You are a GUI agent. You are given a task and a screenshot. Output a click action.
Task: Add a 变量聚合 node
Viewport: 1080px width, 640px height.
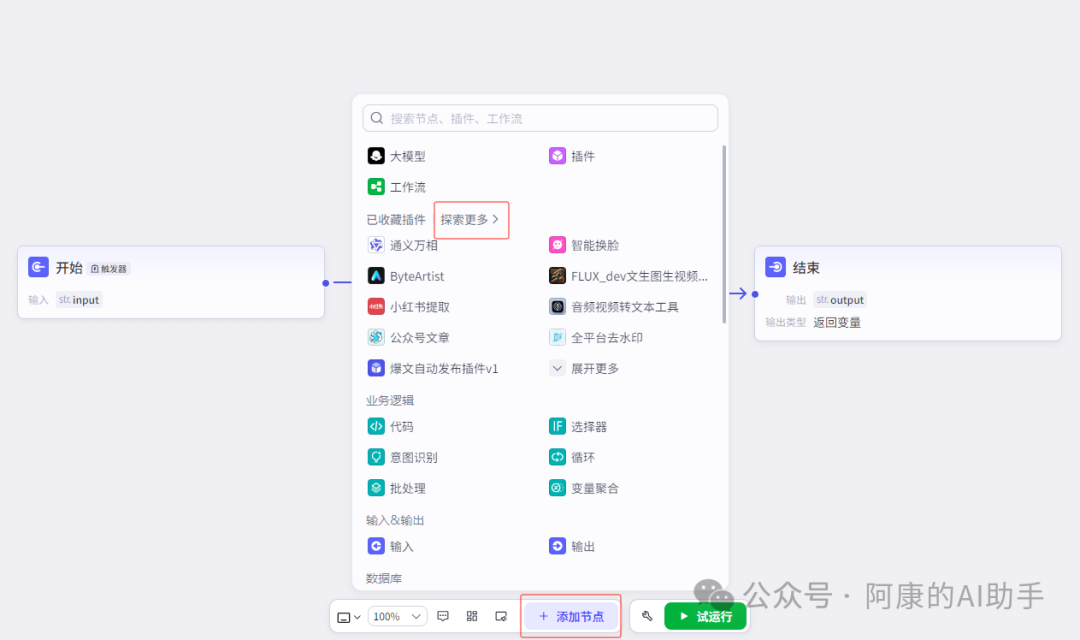coord(583,488)
